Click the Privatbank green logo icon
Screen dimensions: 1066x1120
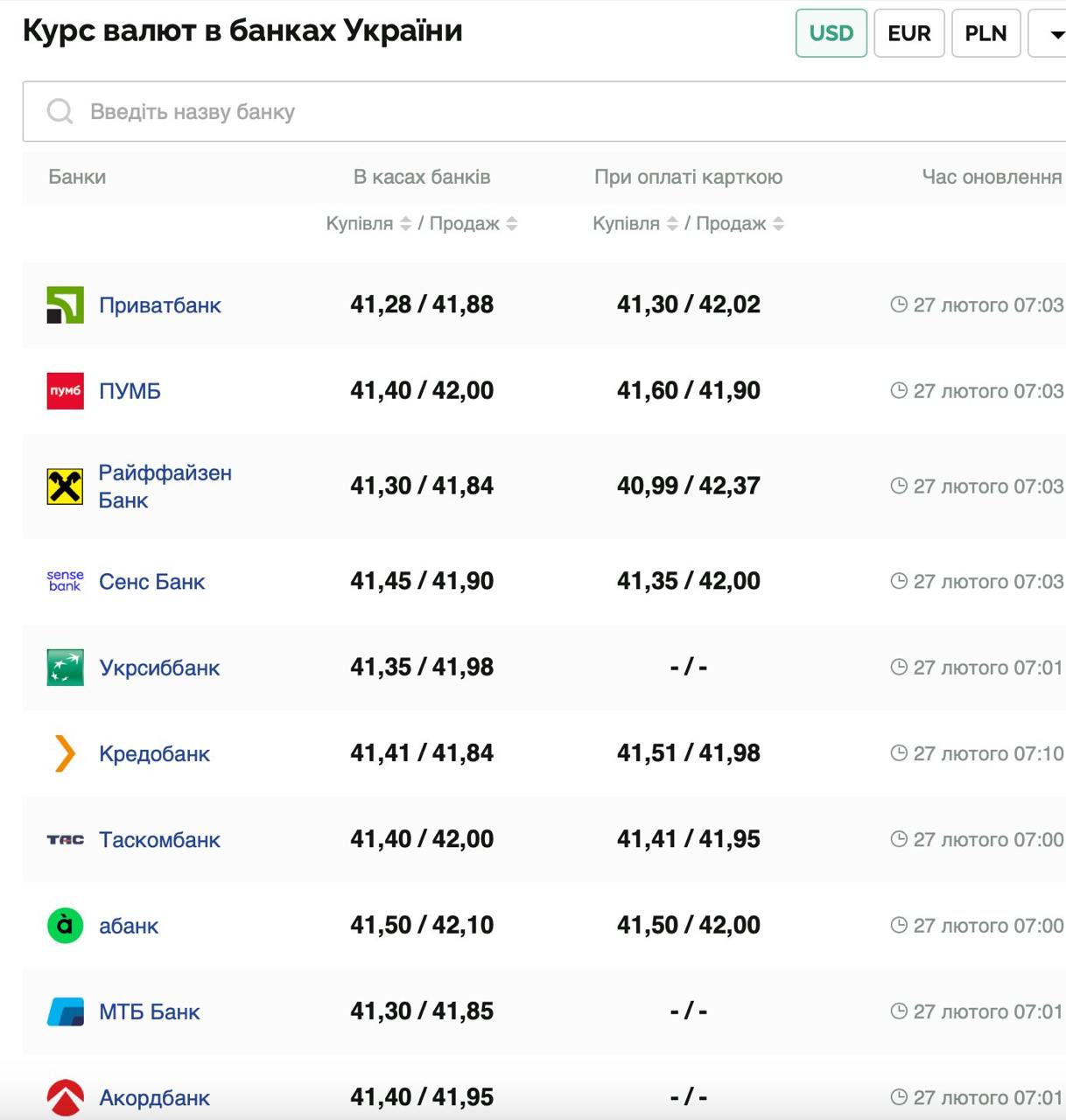point(65,304)
